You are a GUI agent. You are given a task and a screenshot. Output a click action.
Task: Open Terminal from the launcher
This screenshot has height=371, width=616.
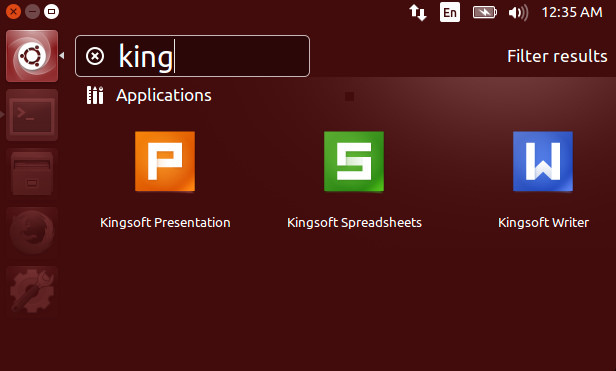(32, 115)
